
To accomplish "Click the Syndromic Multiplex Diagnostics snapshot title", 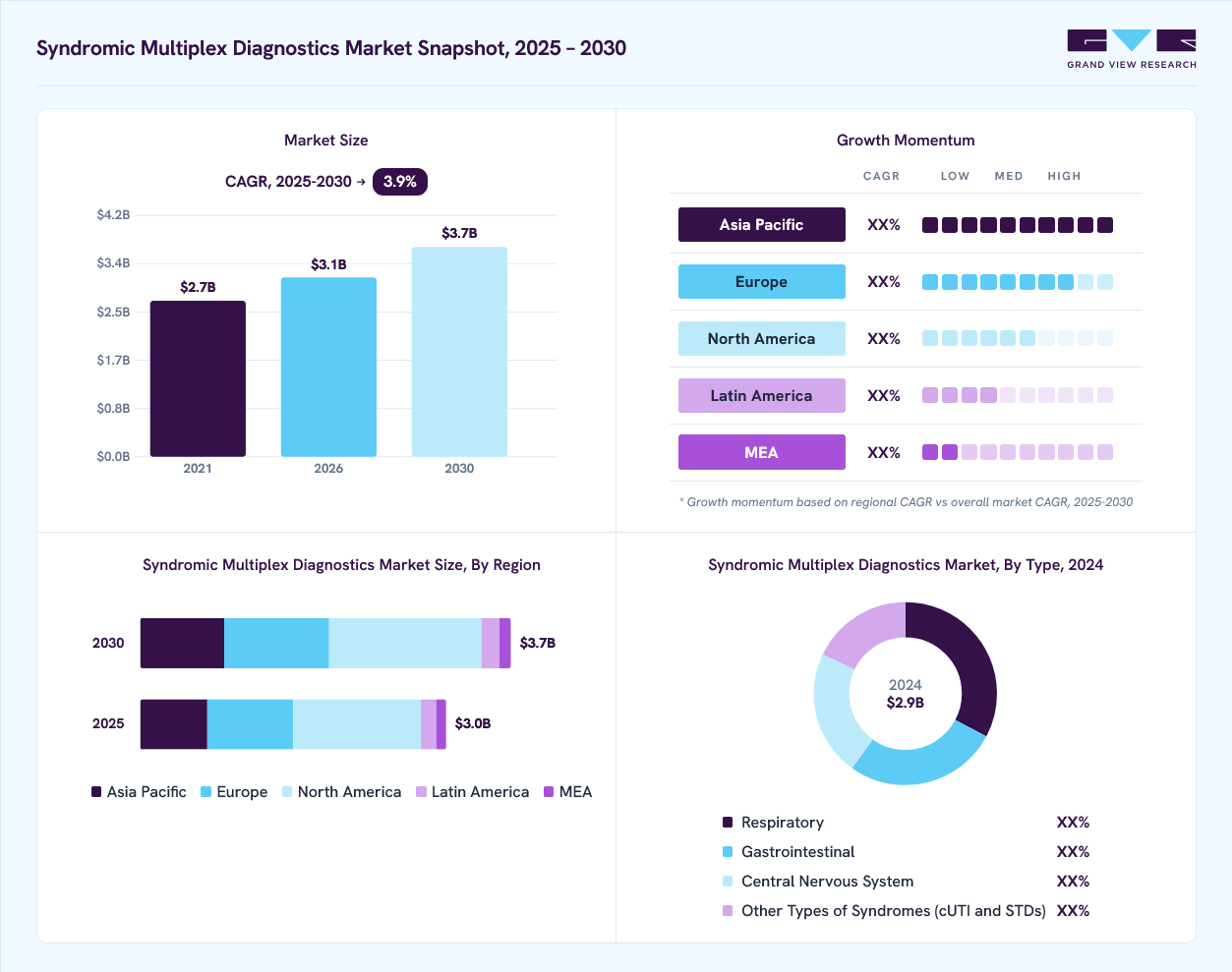I will 331,48.
